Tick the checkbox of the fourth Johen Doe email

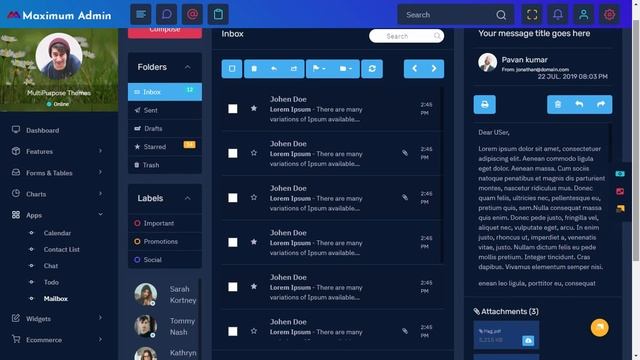pos(233,242)
